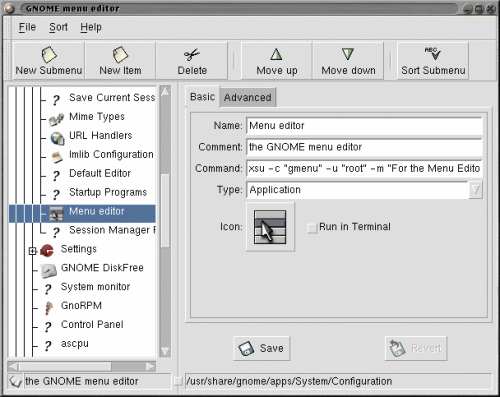Image resolution: width=500 pixels, height=397 pixels.
Task: Click the New Submenu toolbar icon
Action: [49, 55]
